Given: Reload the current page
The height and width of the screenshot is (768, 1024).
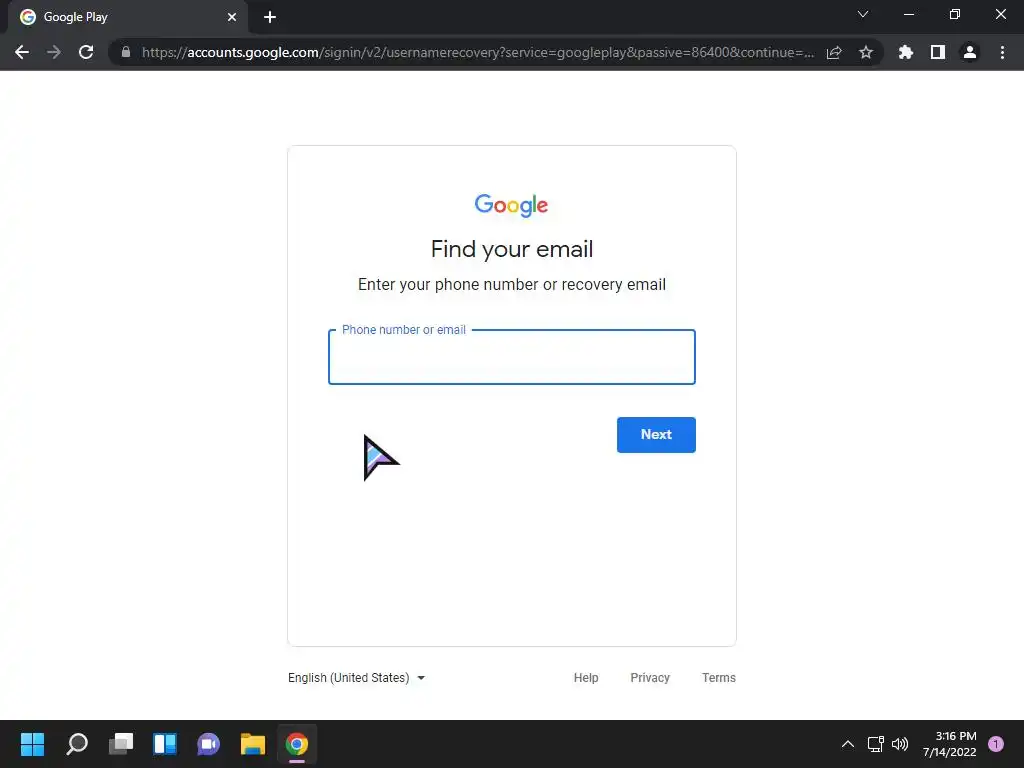Looking at the screenshot, I should [x=86, y=52].
